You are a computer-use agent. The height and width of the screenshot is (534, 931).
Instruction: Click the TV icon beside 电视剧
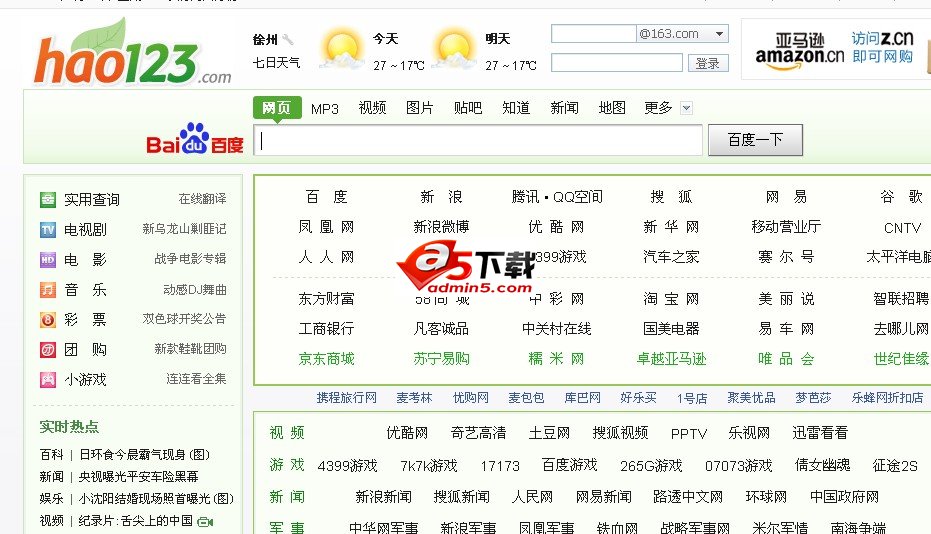point(48,229)
